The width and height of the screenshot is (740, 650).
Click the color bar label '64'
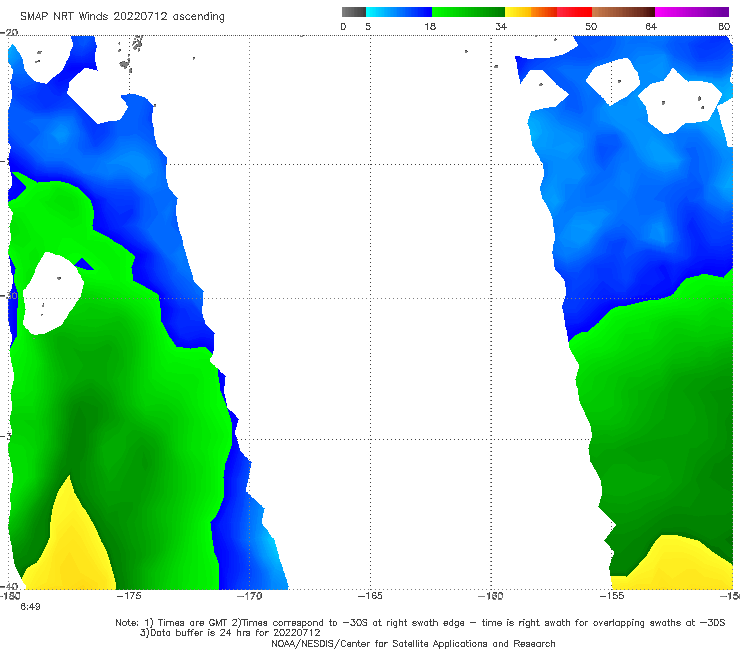point(651,27)
